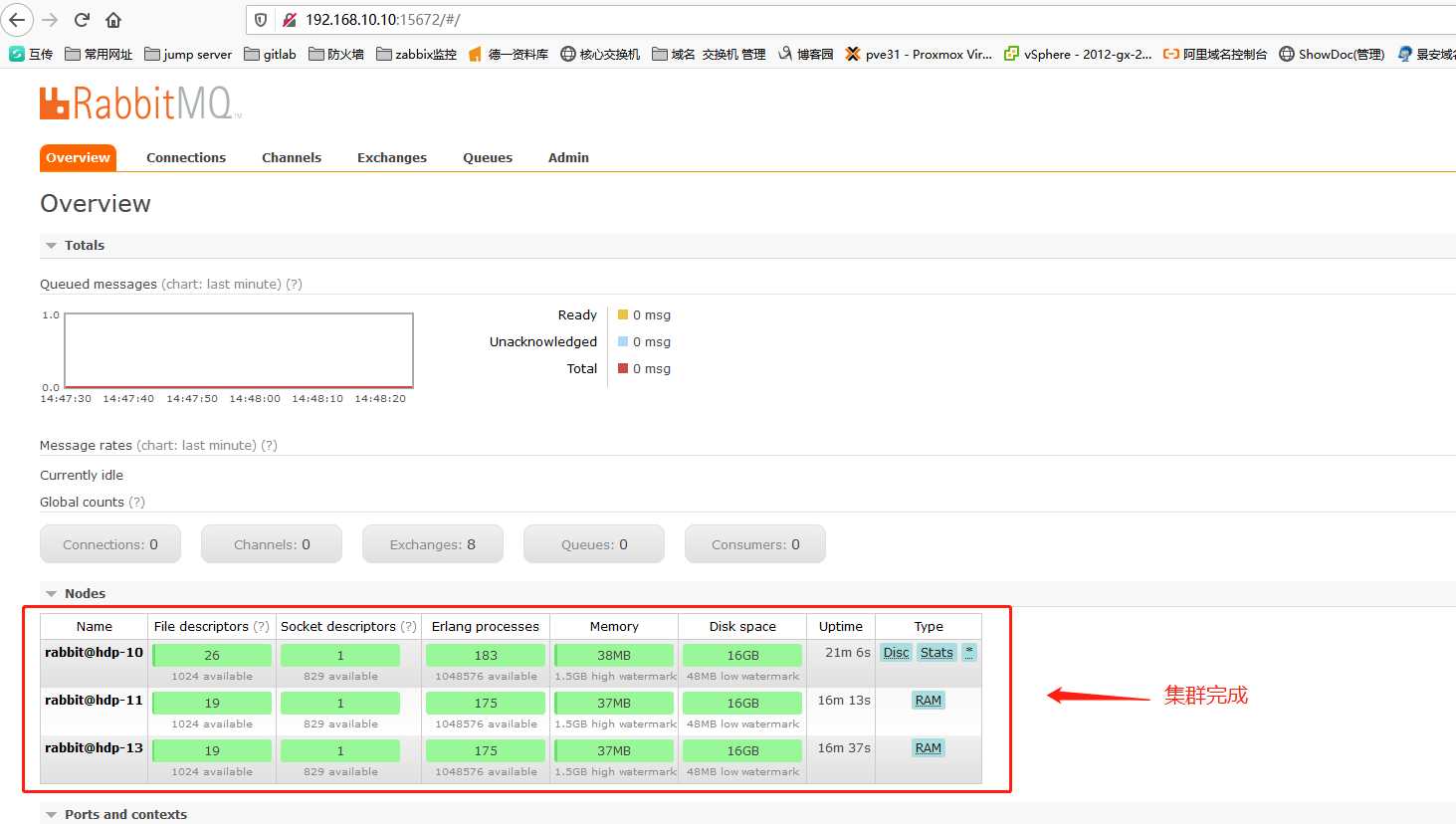1456x824 pixels.
Task: Switch to the Queues tab
Action: tap(488, 157)
